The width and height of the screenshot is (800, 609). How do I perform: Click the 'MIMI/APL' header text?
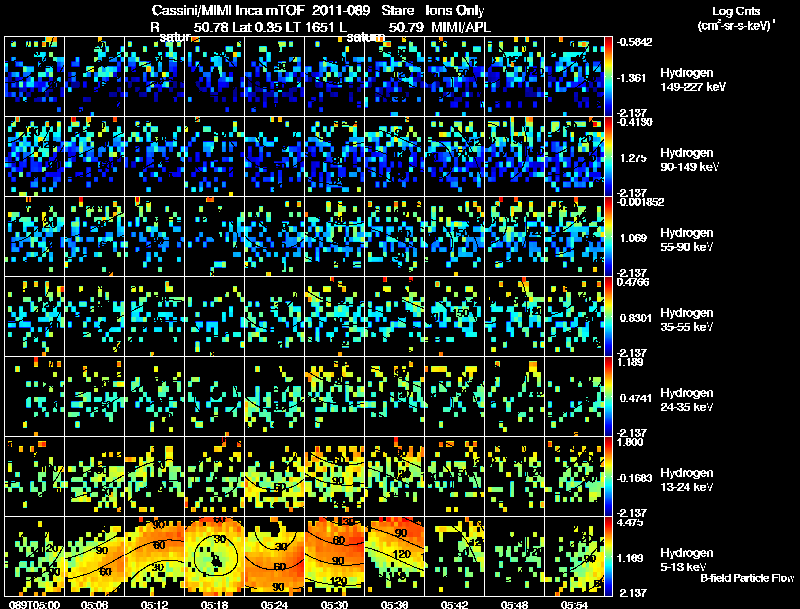tap(461, 28)
